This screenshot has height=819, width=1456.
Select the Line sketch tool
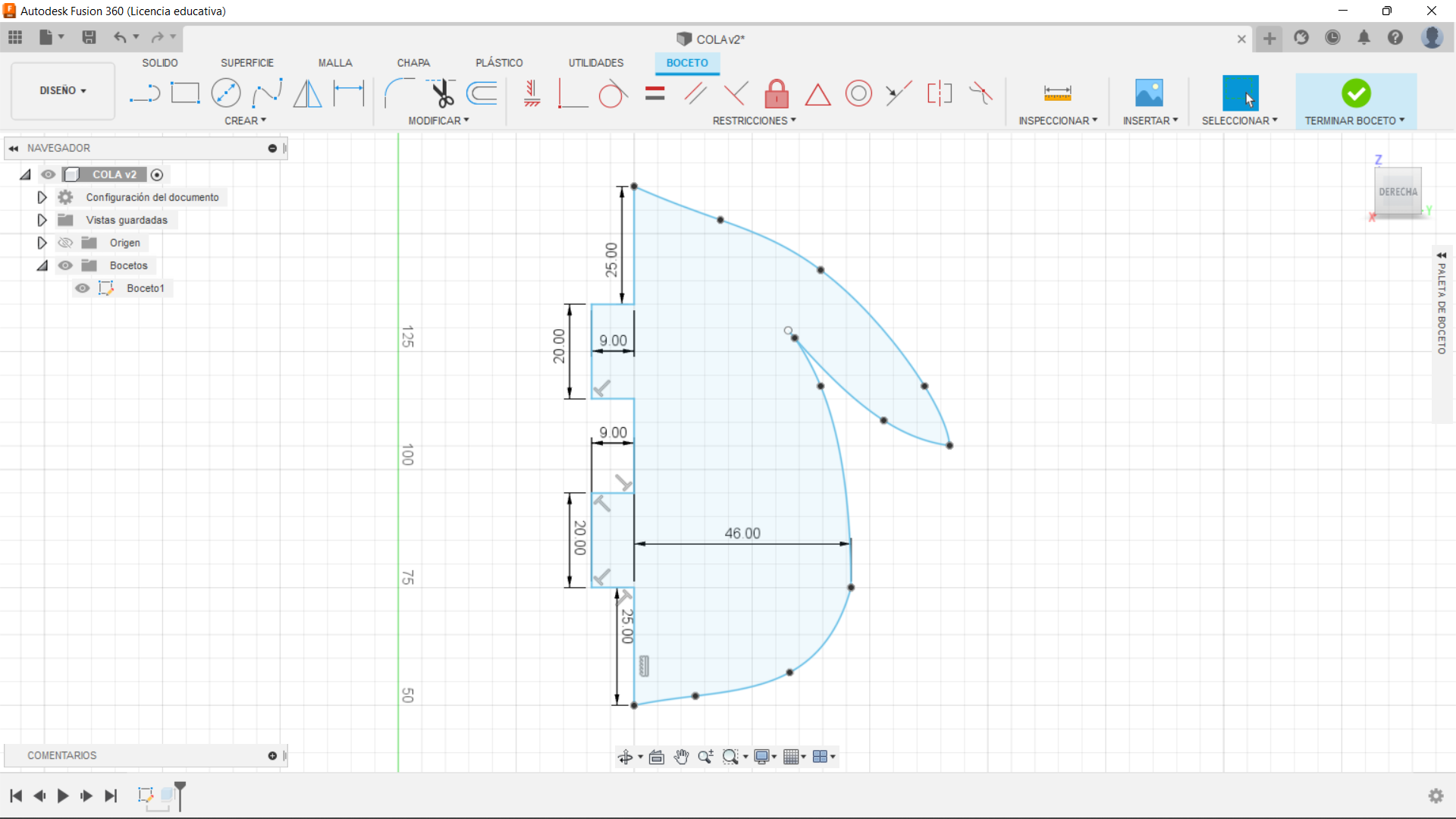144,94
